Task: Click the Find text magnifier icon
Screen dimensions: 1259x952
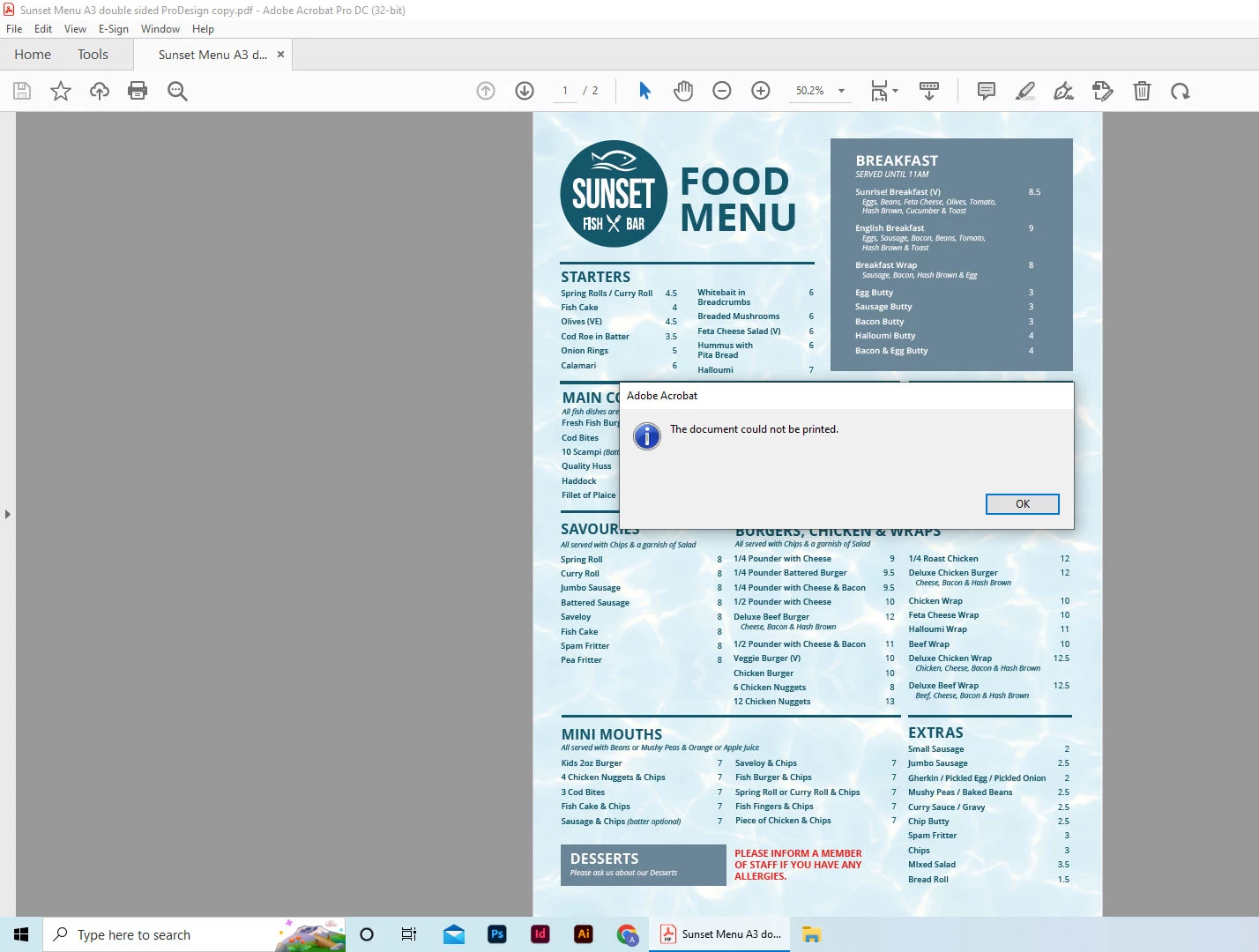Action: pyautogui.click(x=177, y=91)
